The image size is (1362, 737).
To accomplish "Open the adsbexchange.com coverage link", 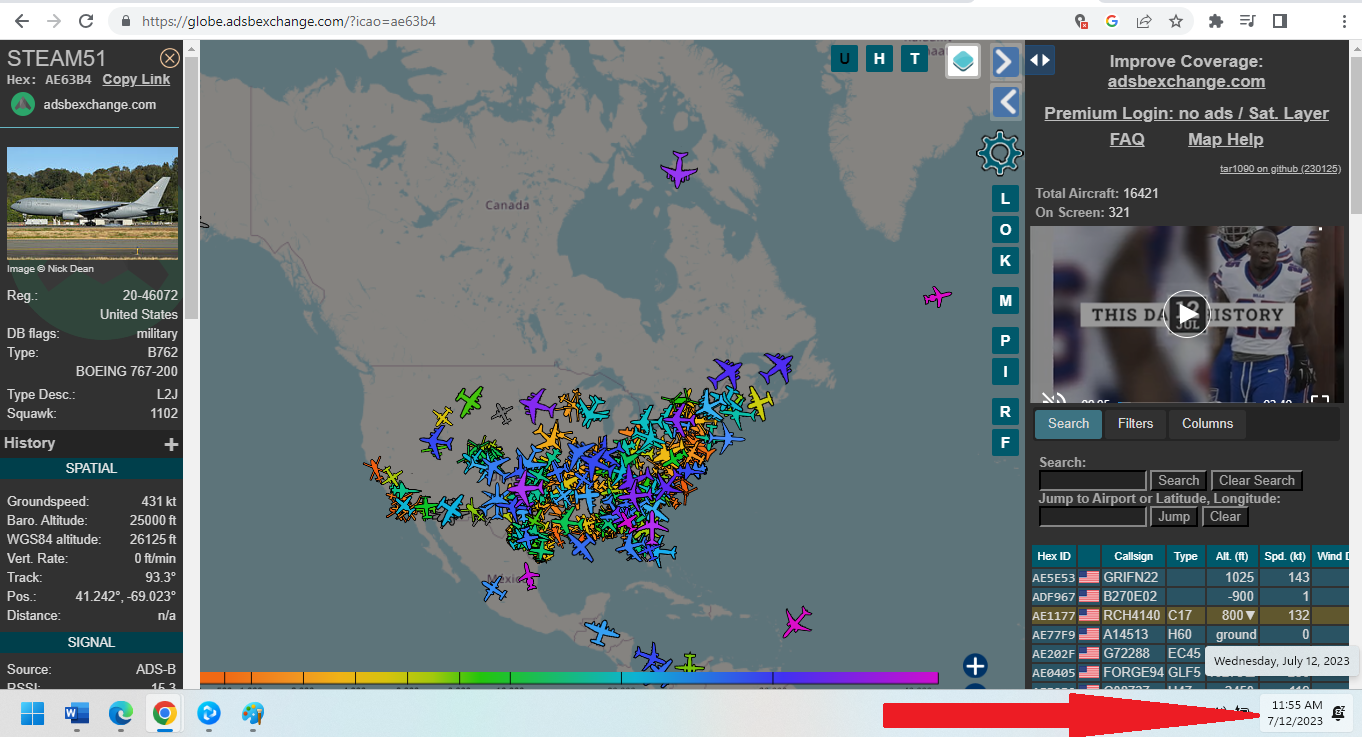I will pyautogui.click(x=1186, y=82).
